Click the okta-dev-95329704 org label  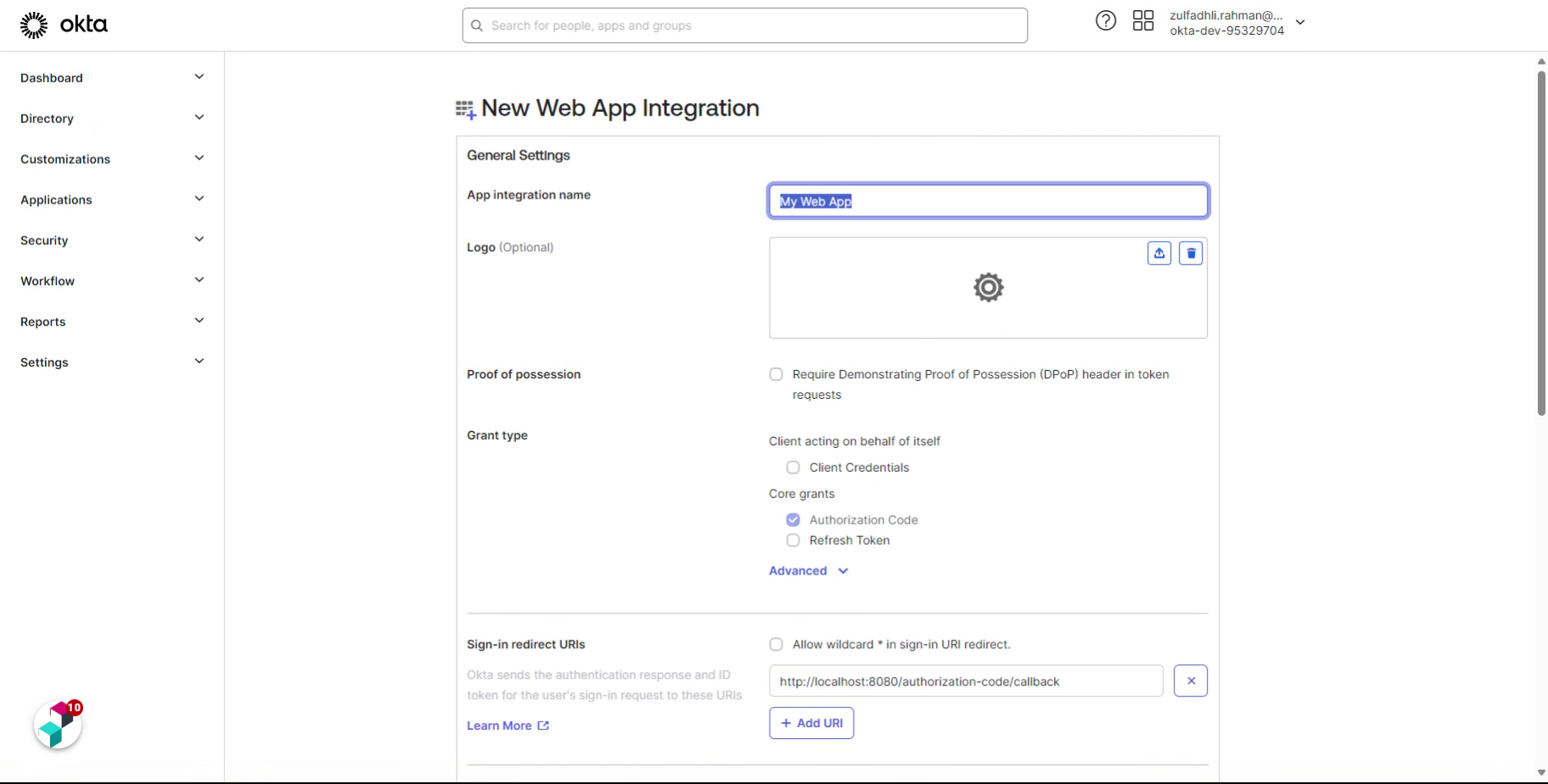[1226, 31]
